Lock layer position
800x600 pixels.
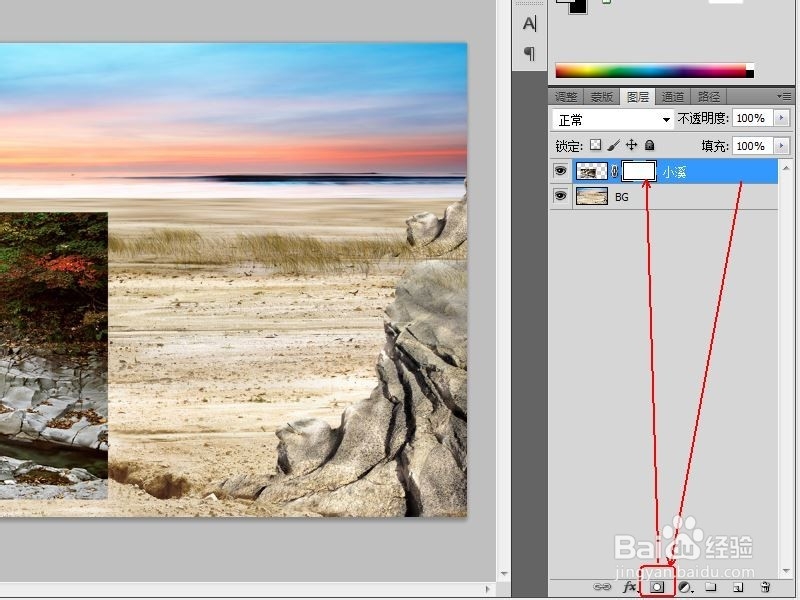pyautogui.click(x=632, y=145)
